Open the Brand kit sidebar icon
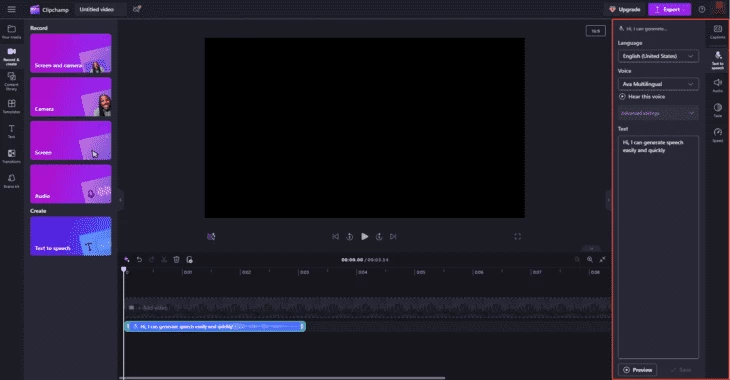Image resolution: width=730 pixels, height=380 pixels. pos(12,181)
